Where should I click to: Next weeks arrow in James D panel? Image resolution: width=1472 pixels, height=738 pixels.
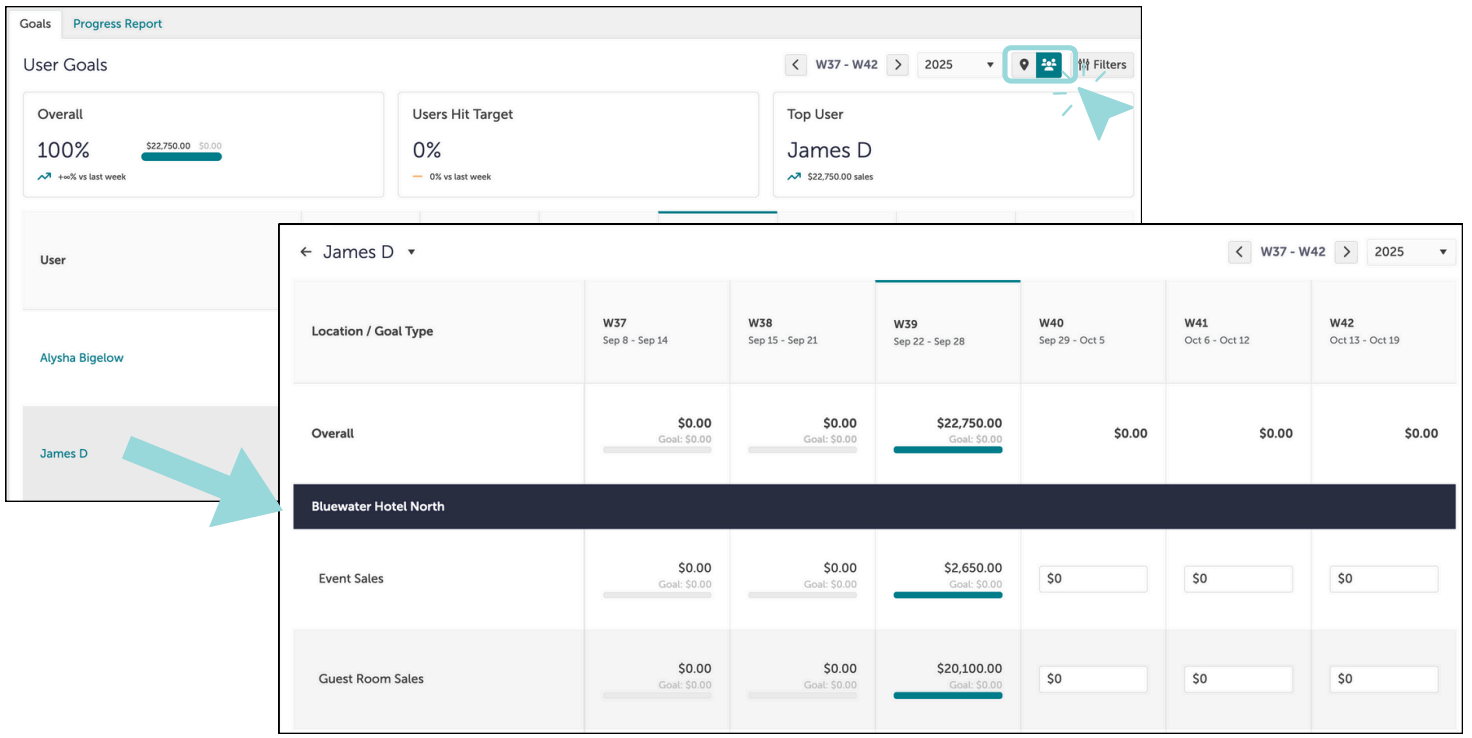pyautogui.click(x=1347, y=252)
